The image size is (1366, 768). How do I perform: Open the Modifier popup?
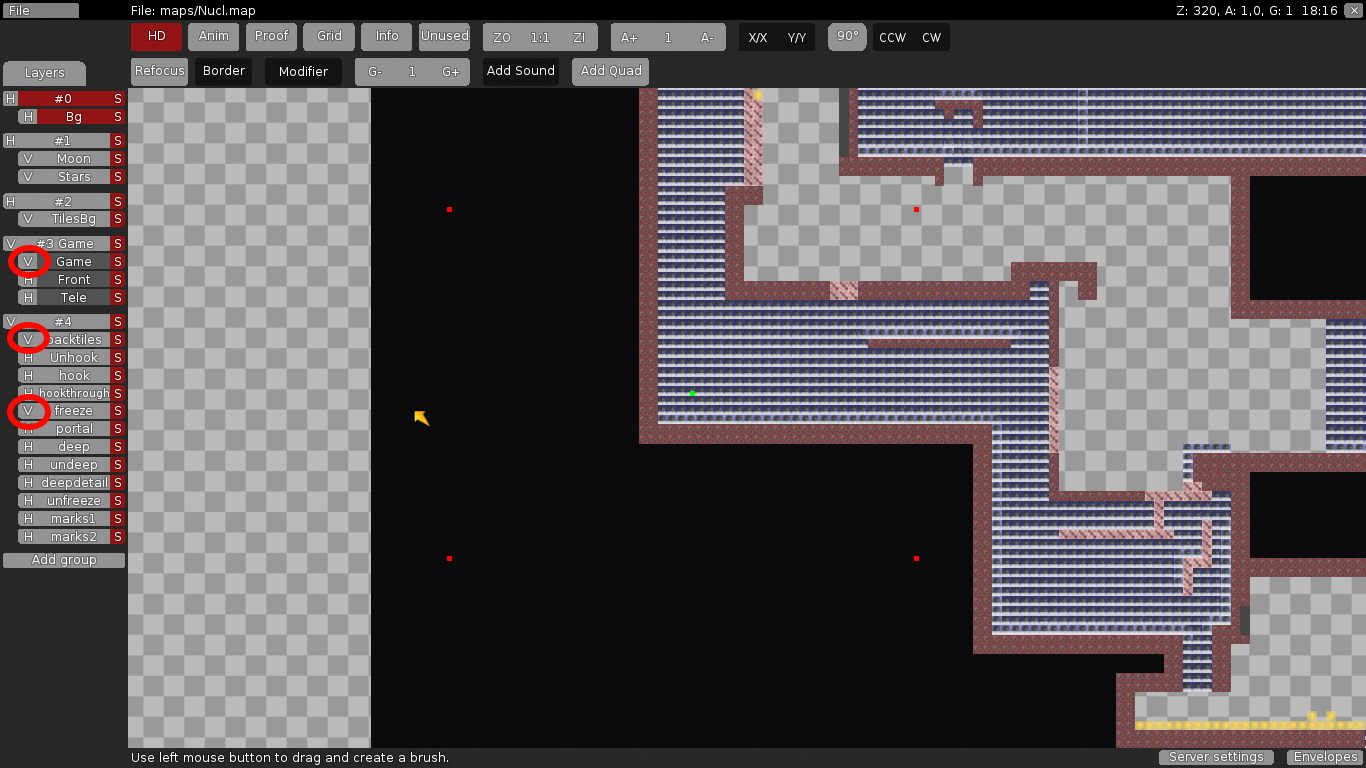pos(303,72)
